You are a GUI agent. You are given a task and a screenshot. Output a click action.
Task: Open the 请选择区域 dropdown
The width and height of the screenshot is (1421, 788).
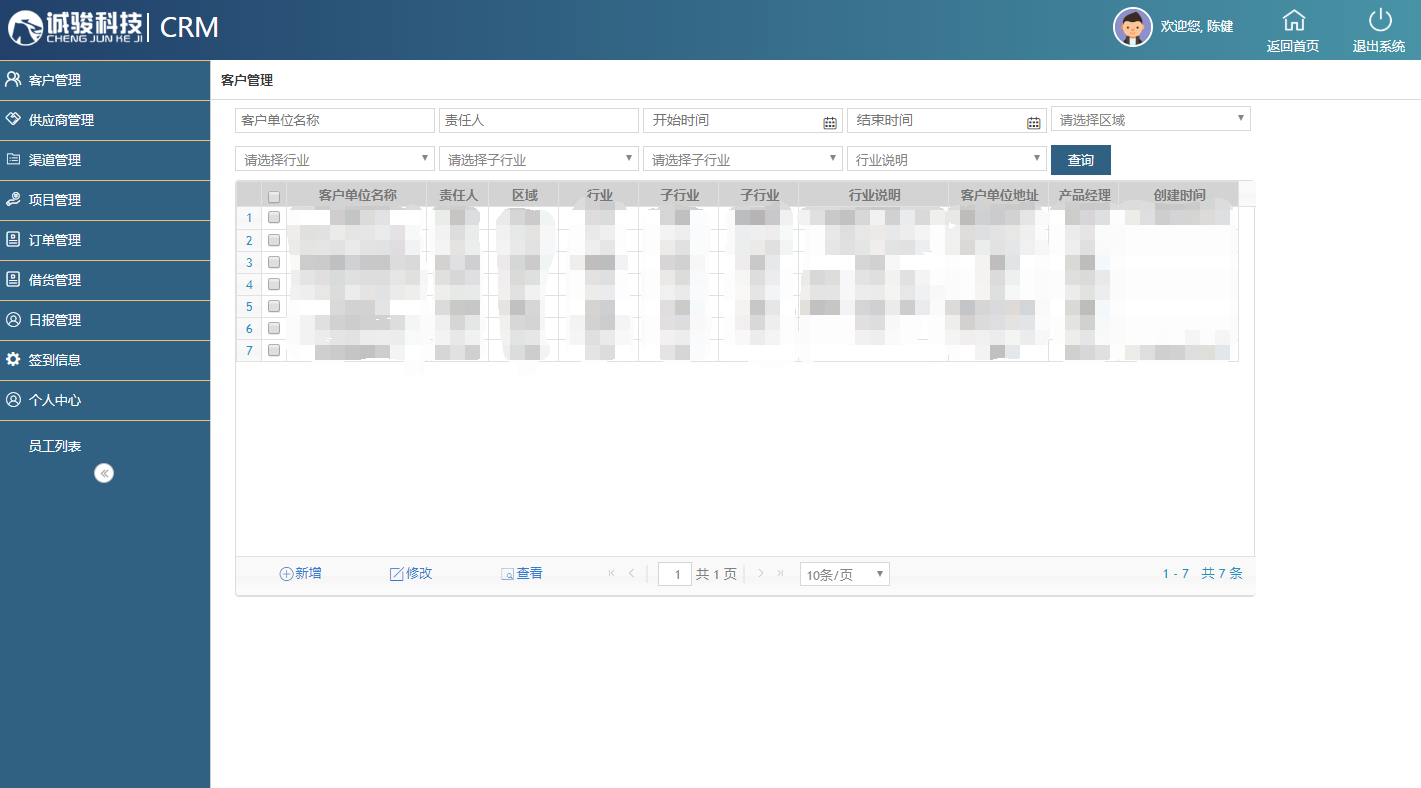tap(1151, 119)
